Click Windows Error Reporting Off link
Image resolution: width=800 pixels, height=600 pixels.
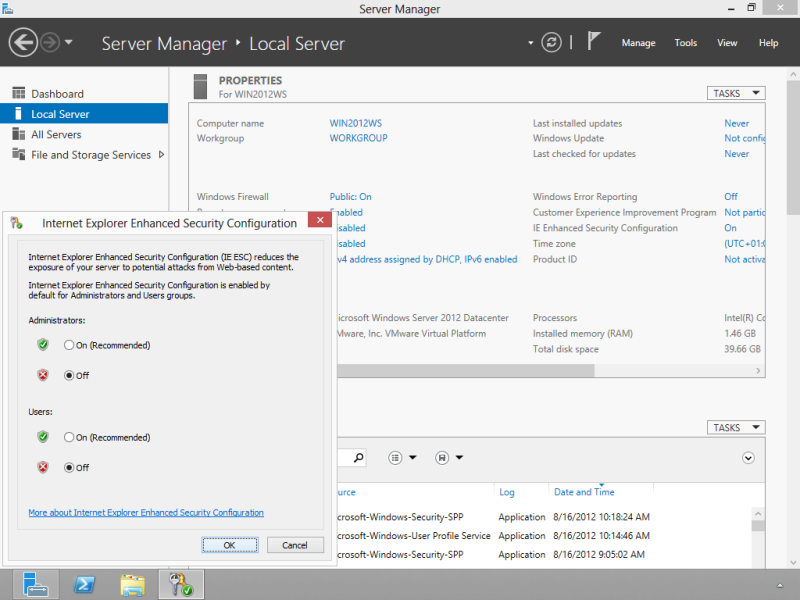(731, 196)
